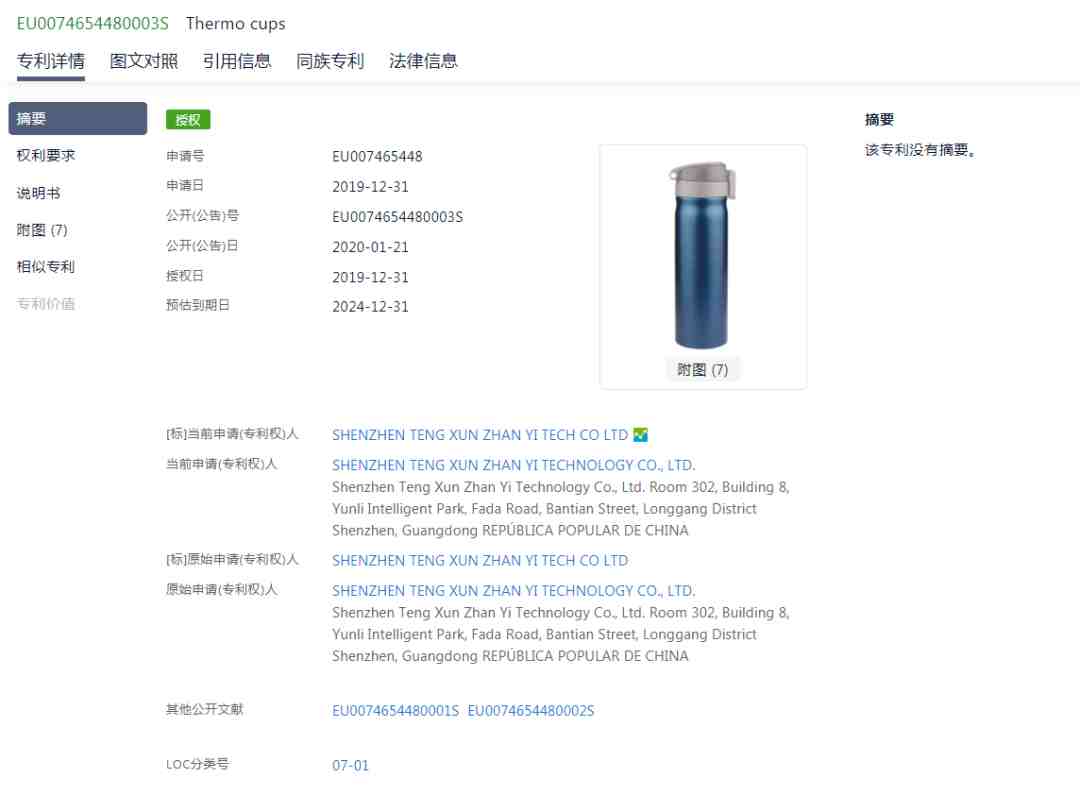Click publication number EU0074654480003S value
The height and width of the screenshot is (795, 1080).
point(397,217)
